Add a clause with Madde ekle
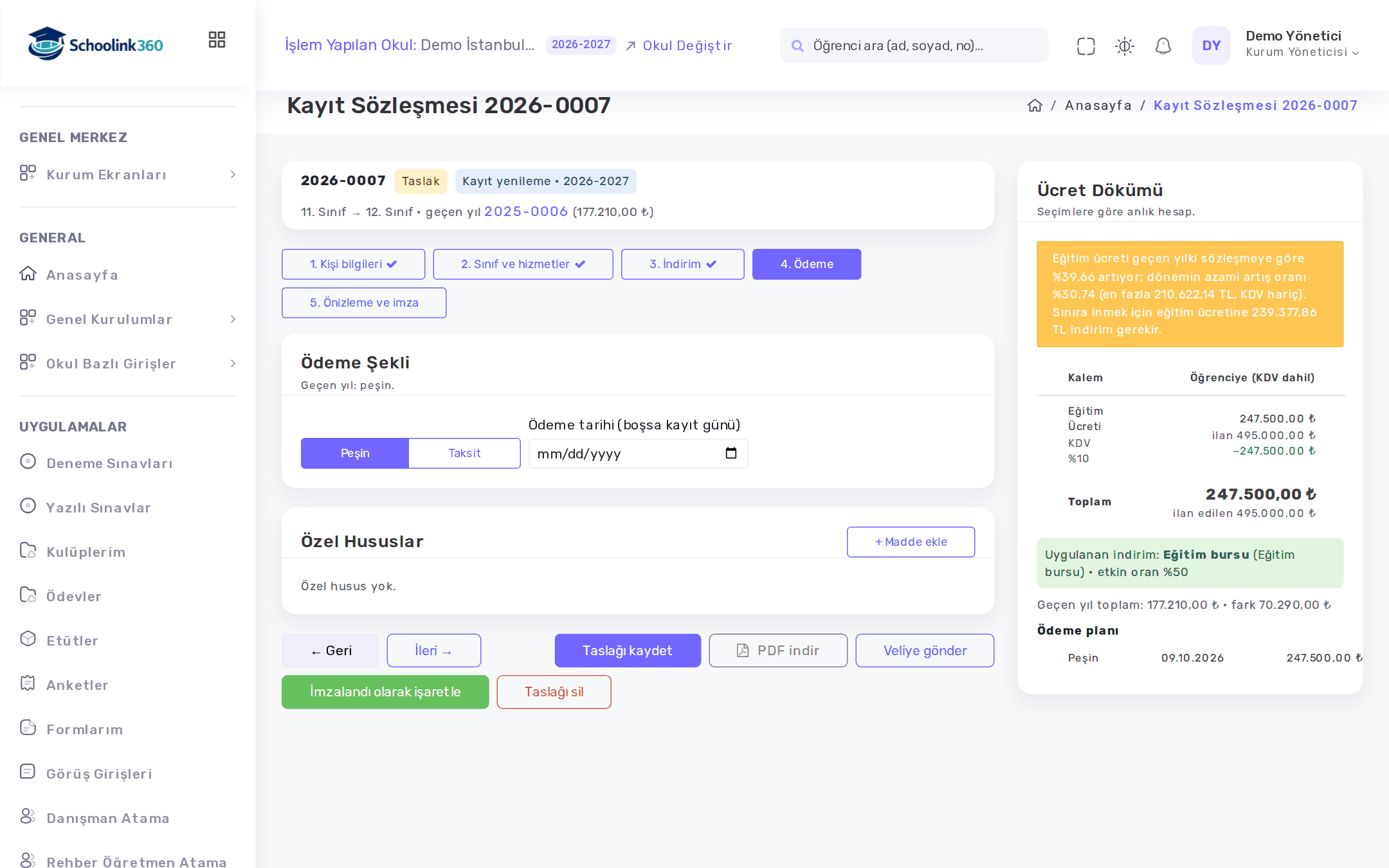Screen dimensions: 1389x868 click(x=911, y=542)
